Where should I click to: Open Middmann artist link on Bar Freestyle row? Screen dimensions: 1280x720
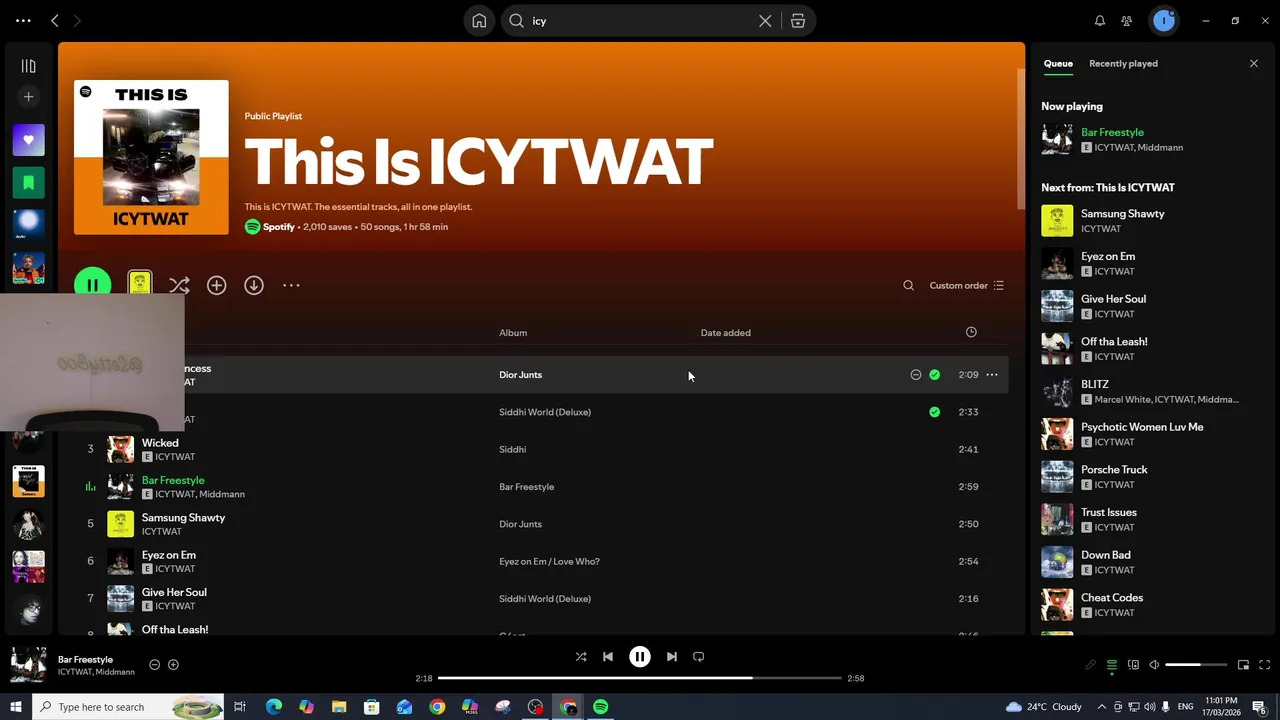click(x=222, y=494)
